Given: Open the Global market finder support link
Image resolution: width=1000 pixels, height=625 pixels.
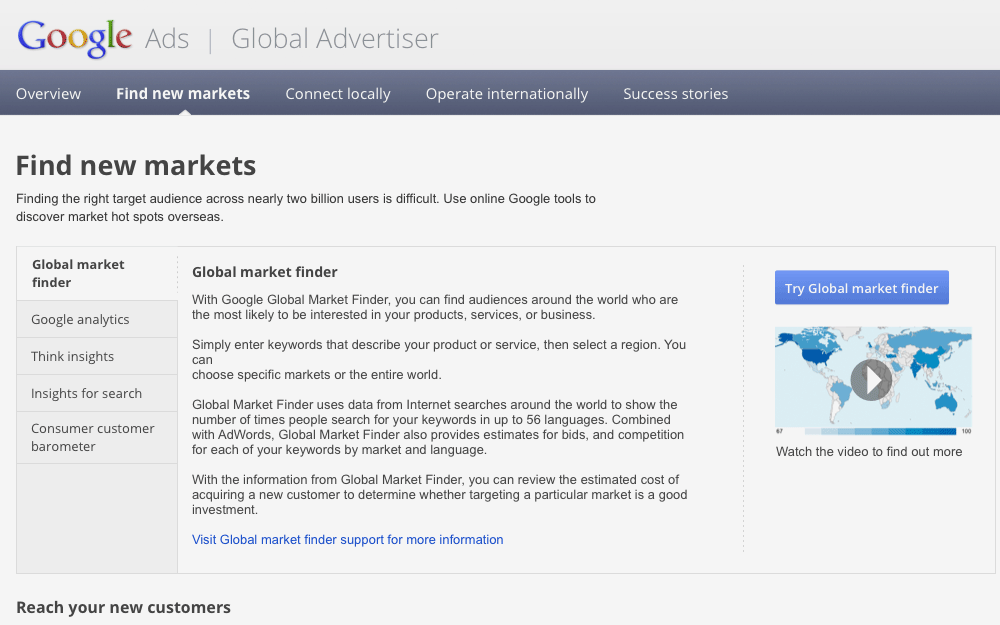Looking at the screenshot, I should coord(348,539).
